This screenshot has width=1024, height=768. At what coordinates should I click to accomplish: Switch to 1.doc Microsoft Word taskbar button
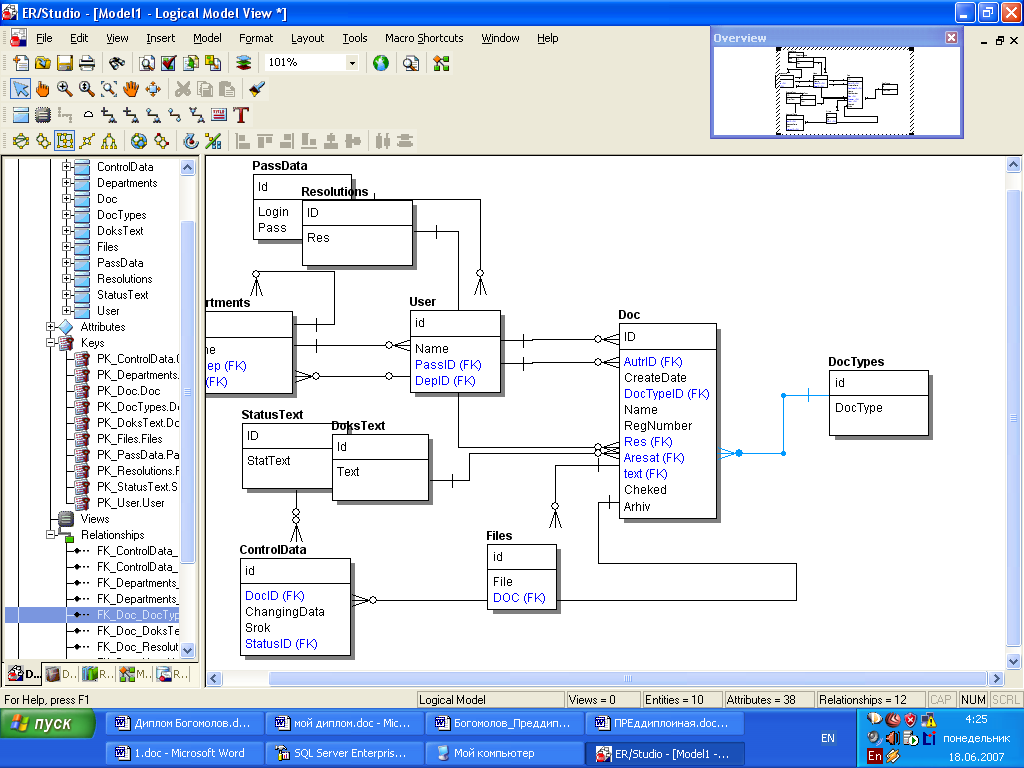[183, 753]
